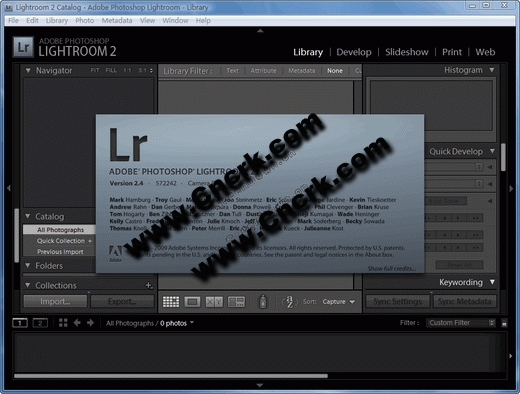The image size is (520, 394).
Task: Set Navigator zoom to FILL
Action: pyautogui.click(x=111, y=70)
